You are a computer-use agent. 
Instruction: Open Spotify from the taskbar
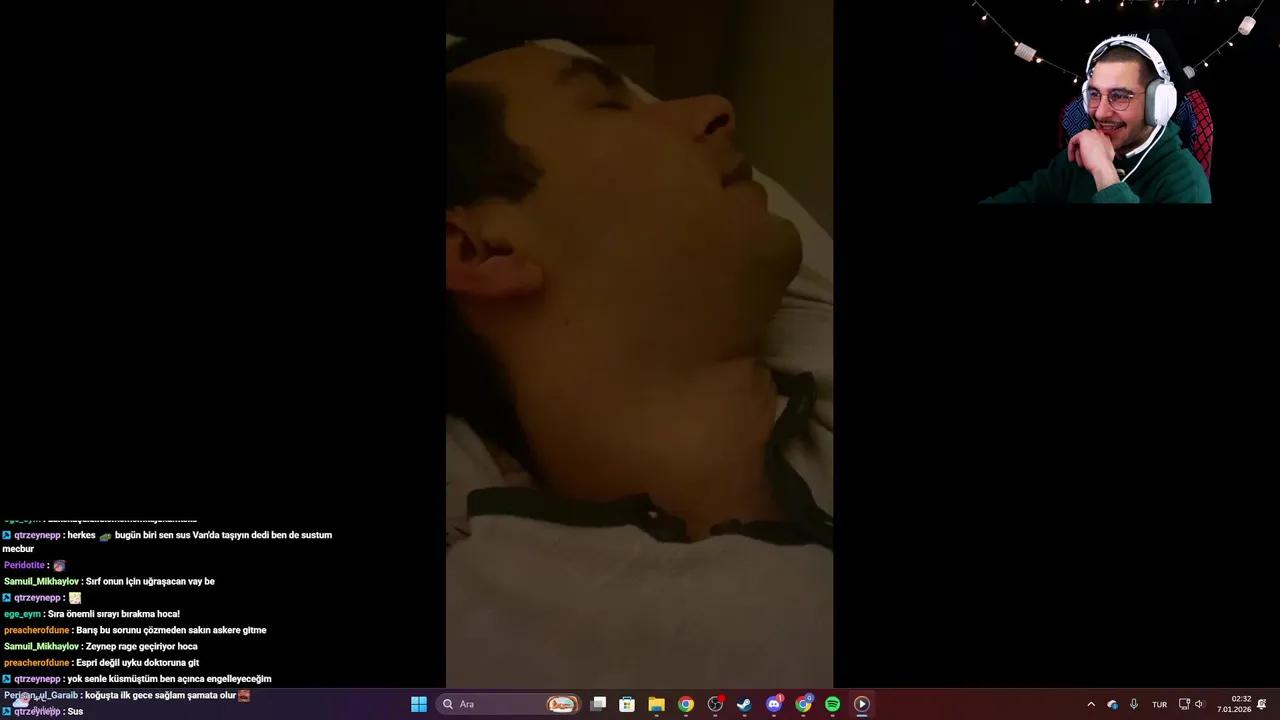pos(832,704)
